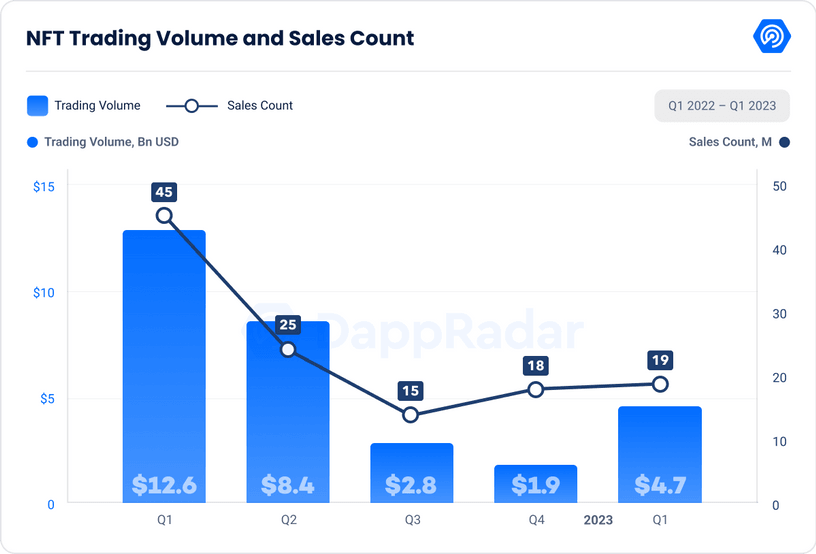The width and height of the screenshot is (816, 554).
Task: Click the line data point labeled 19
Action: tap(659, 384)
